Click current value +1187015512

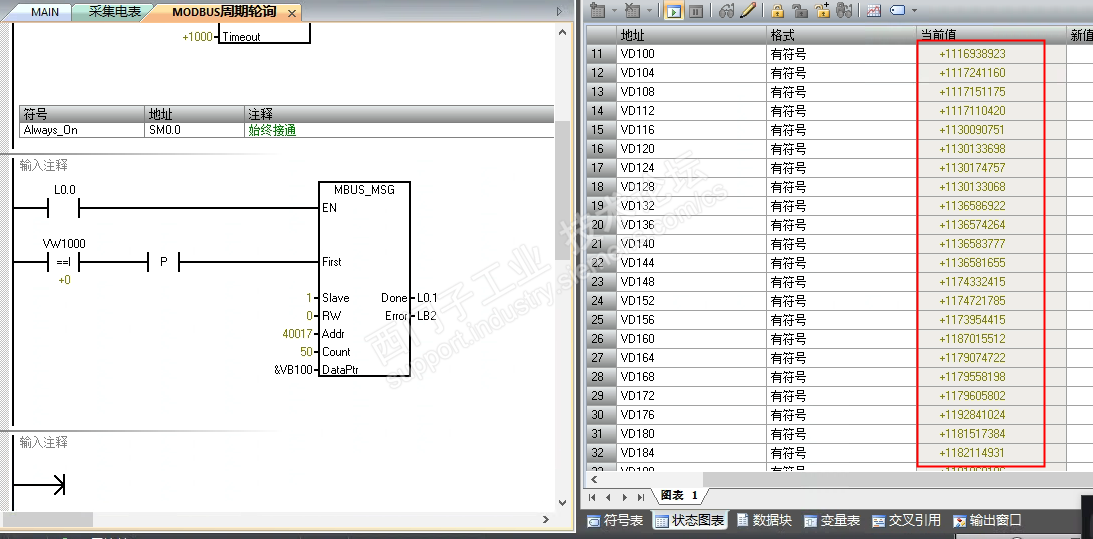click(x=972, y=339)
